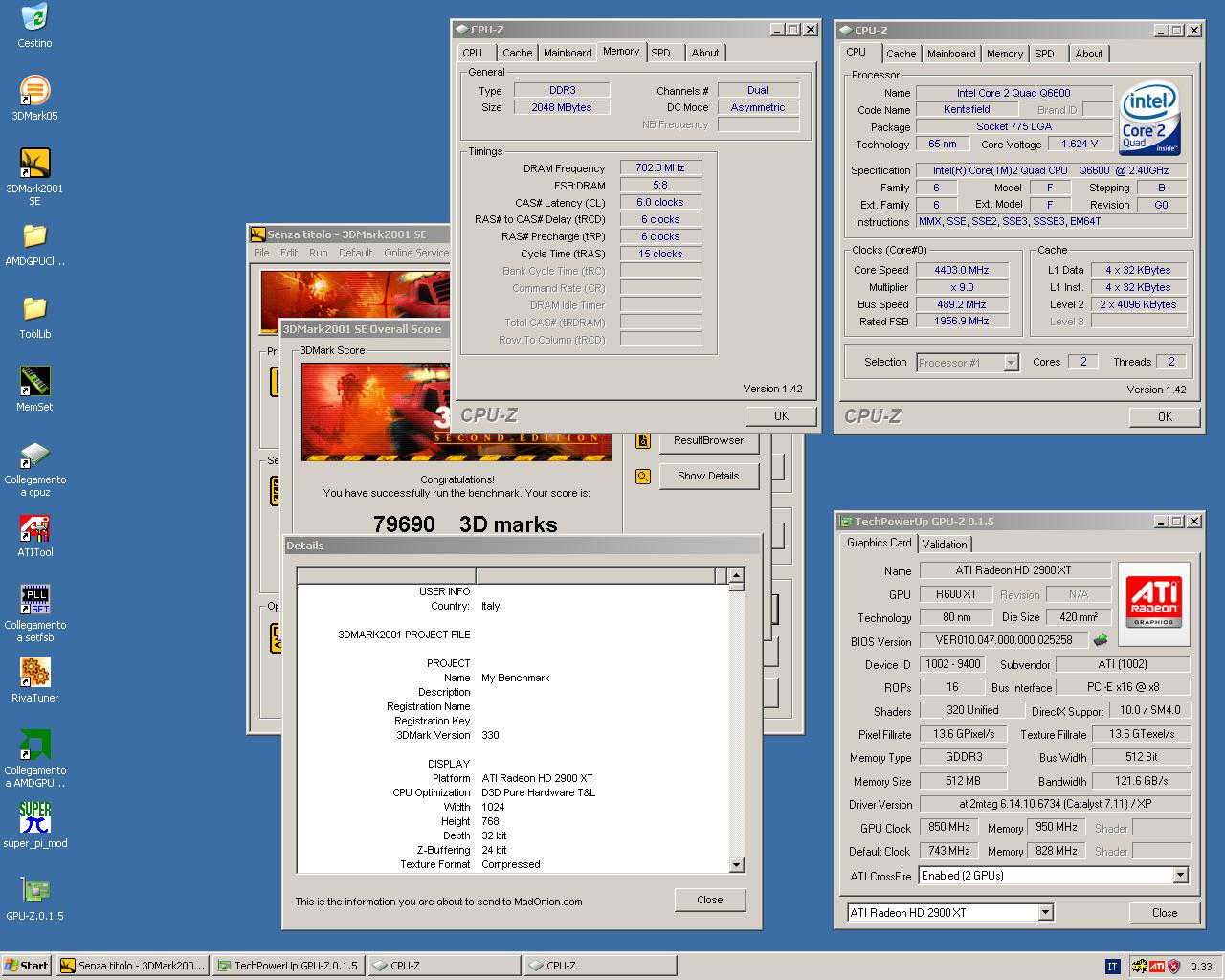Click OK in the Memory CPU-Z window
The image size is (1225, 980).
(781, 416)
